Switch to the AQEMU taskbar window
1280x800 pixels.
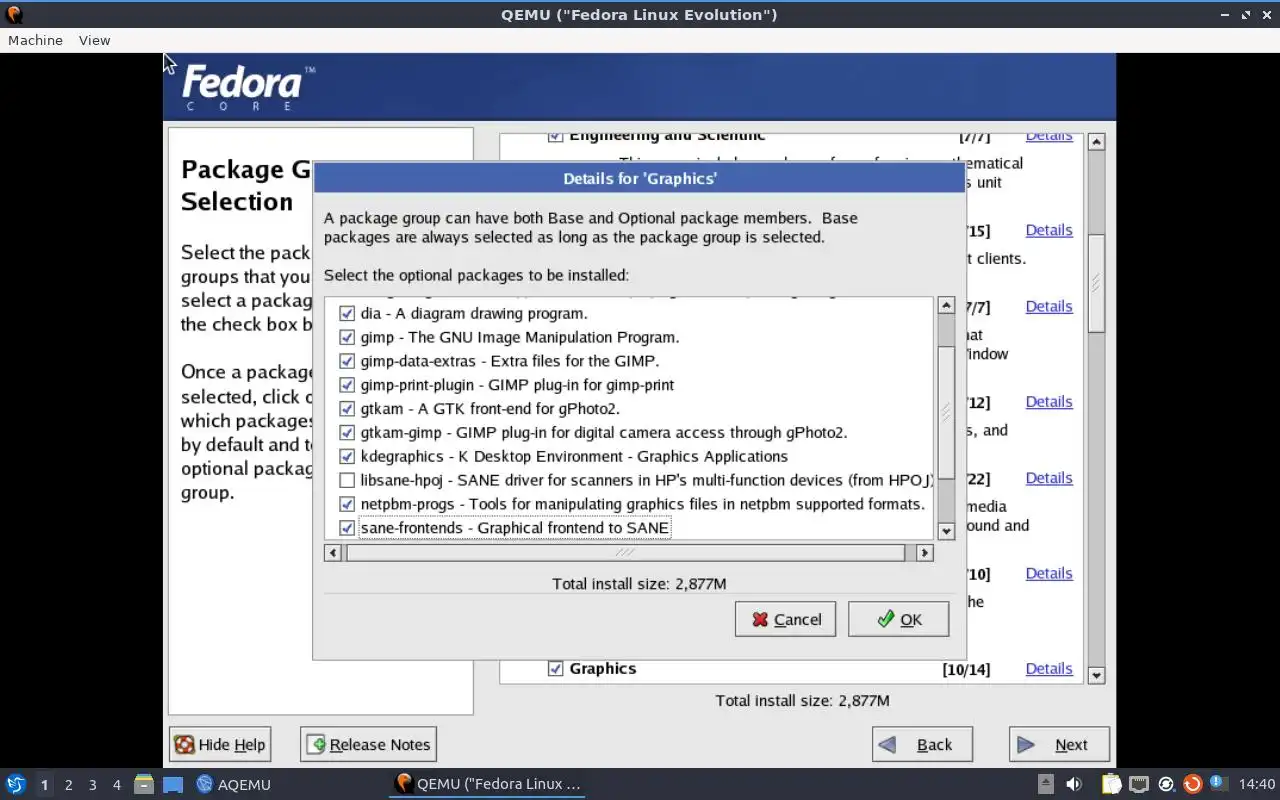coord(234,784)
